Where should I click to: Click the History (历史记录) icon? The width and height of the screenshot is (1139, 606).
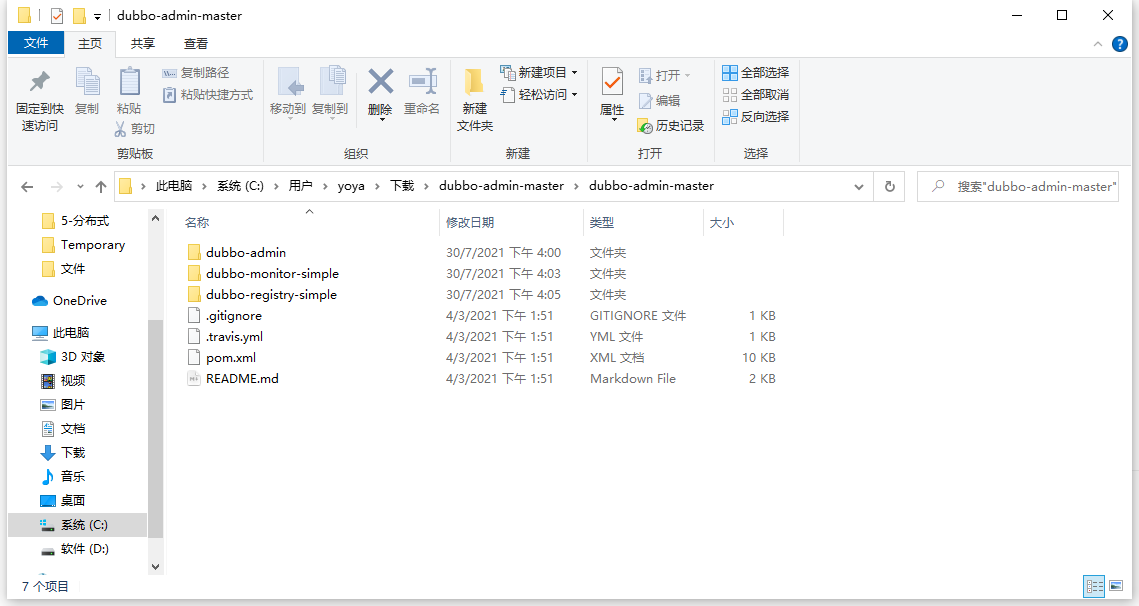[x=645, y=126]
